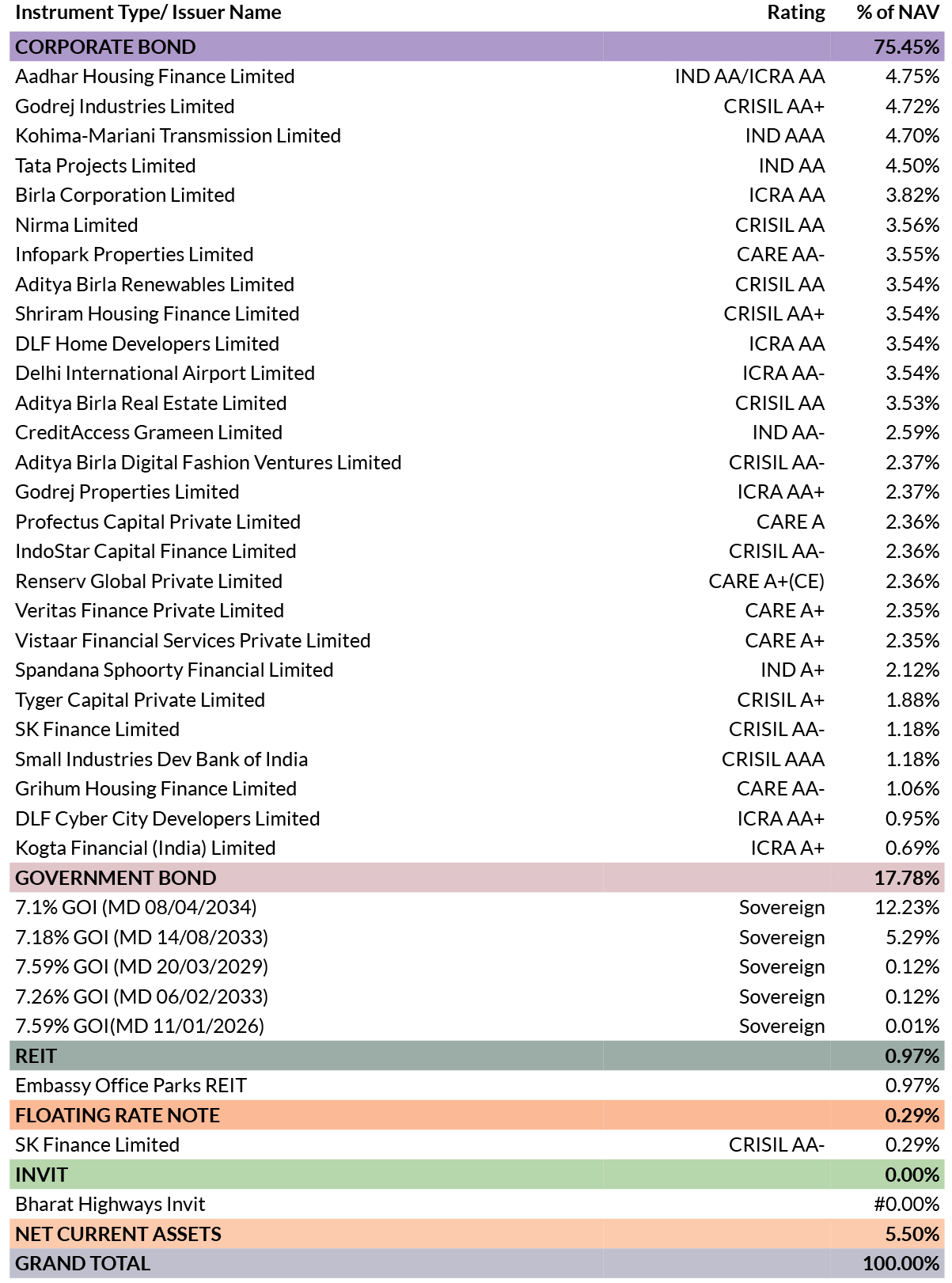952x1283 pixels.
Task: Select the GOVERNMENT BOND section header
Action: click(x=476, y=878)
